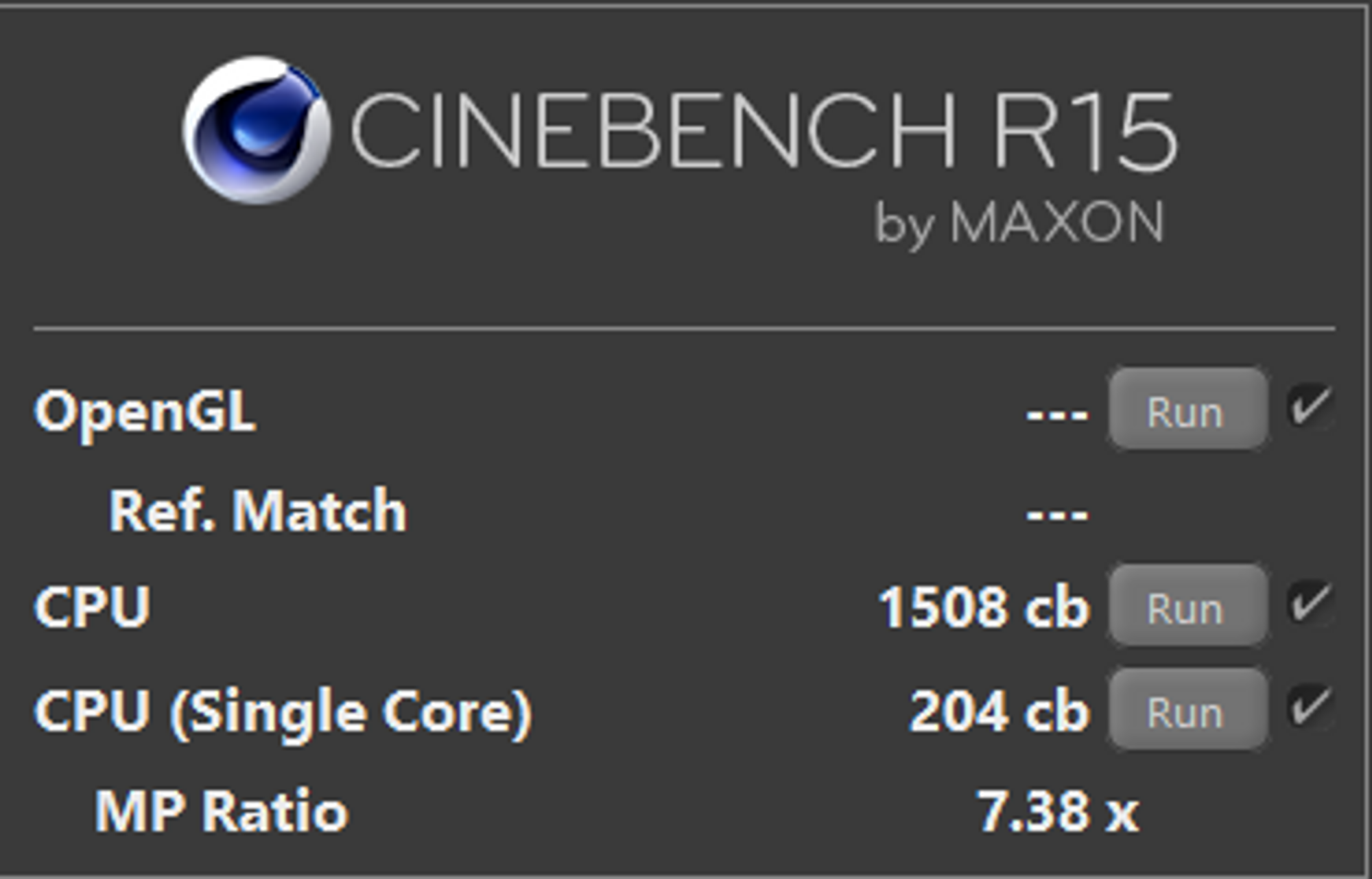Click the 'by MAXON' text

point(1019,222)
